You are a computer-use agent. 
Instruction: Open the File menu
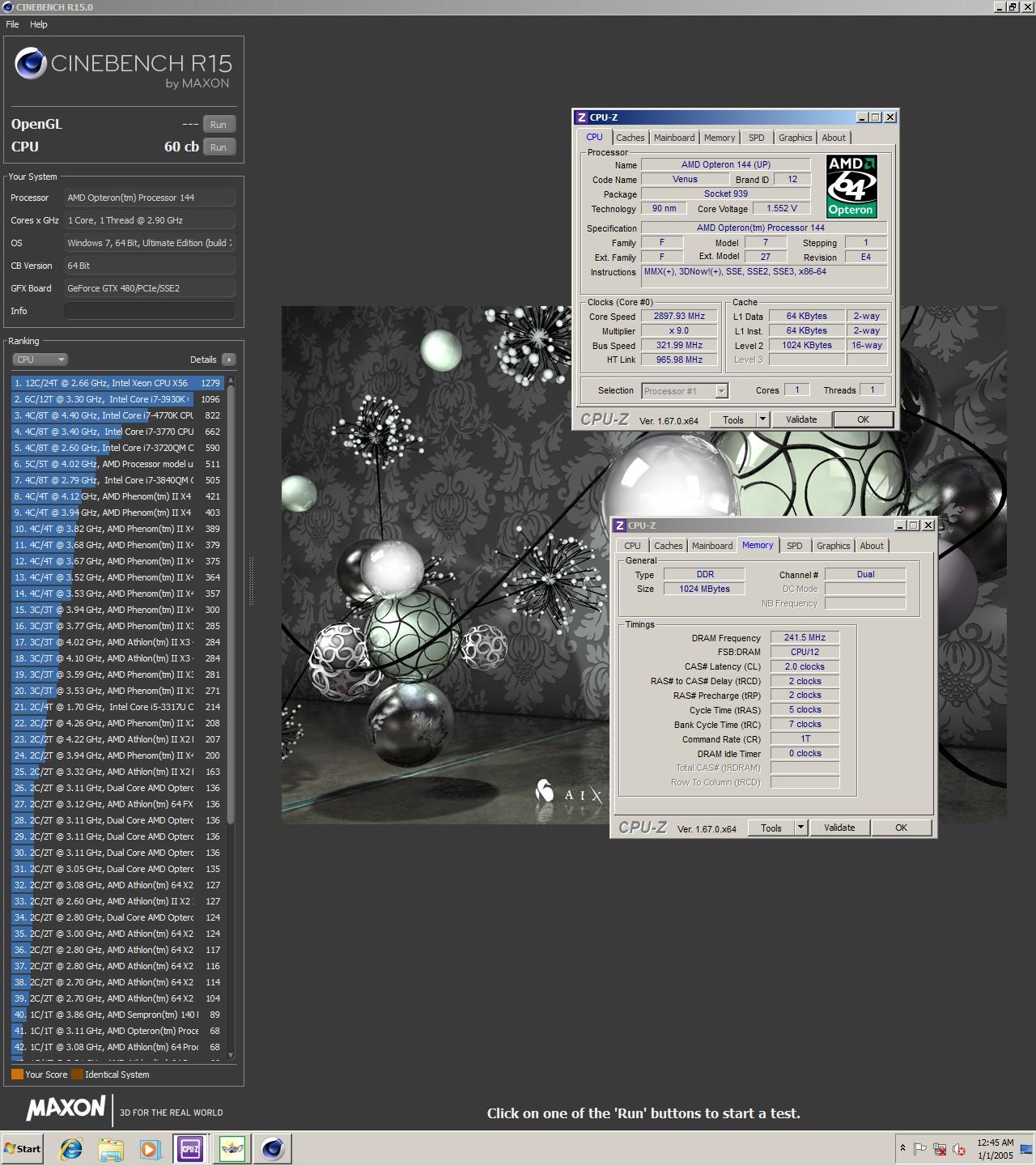(12, 24)
